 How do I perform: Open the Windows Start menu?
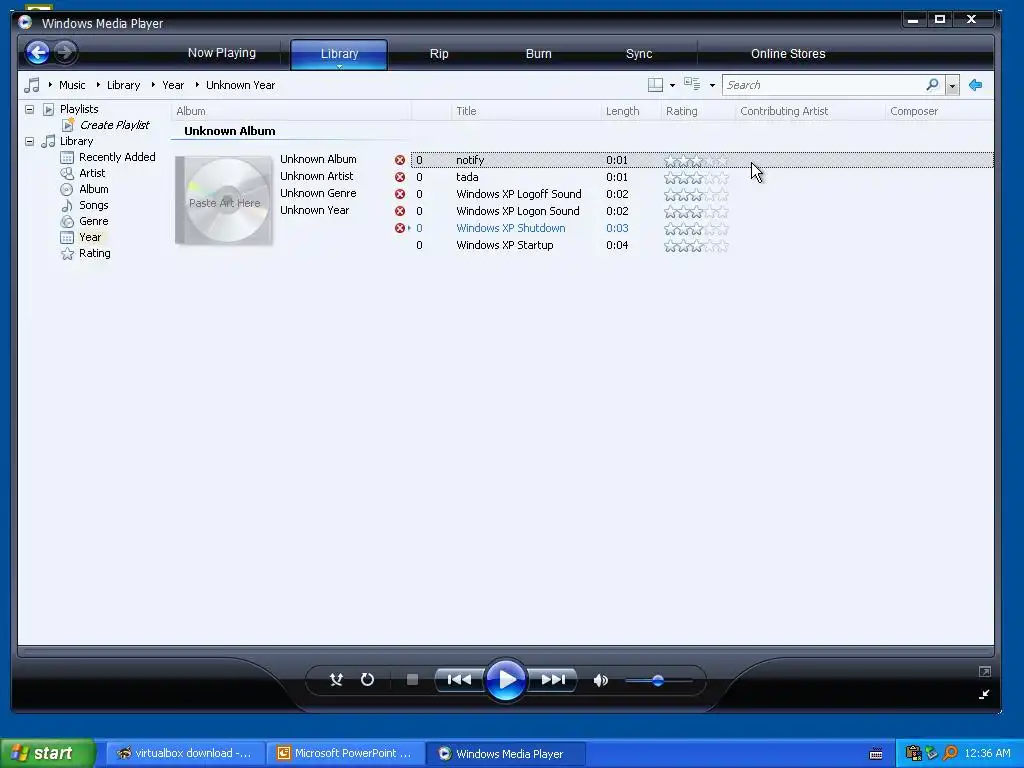pos(48,753)
